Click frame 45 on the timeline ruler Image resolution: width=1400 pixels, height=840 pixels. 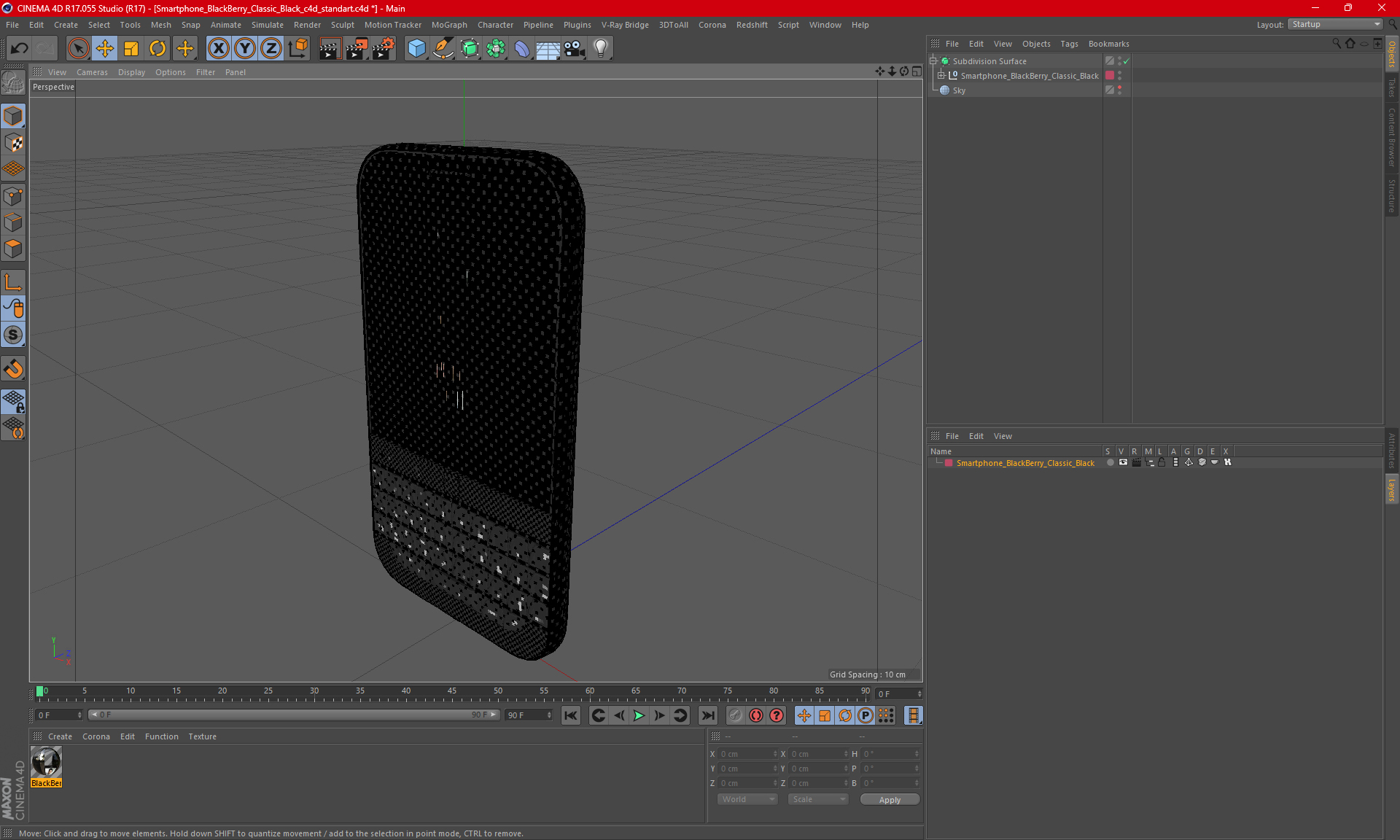point(452,692)
